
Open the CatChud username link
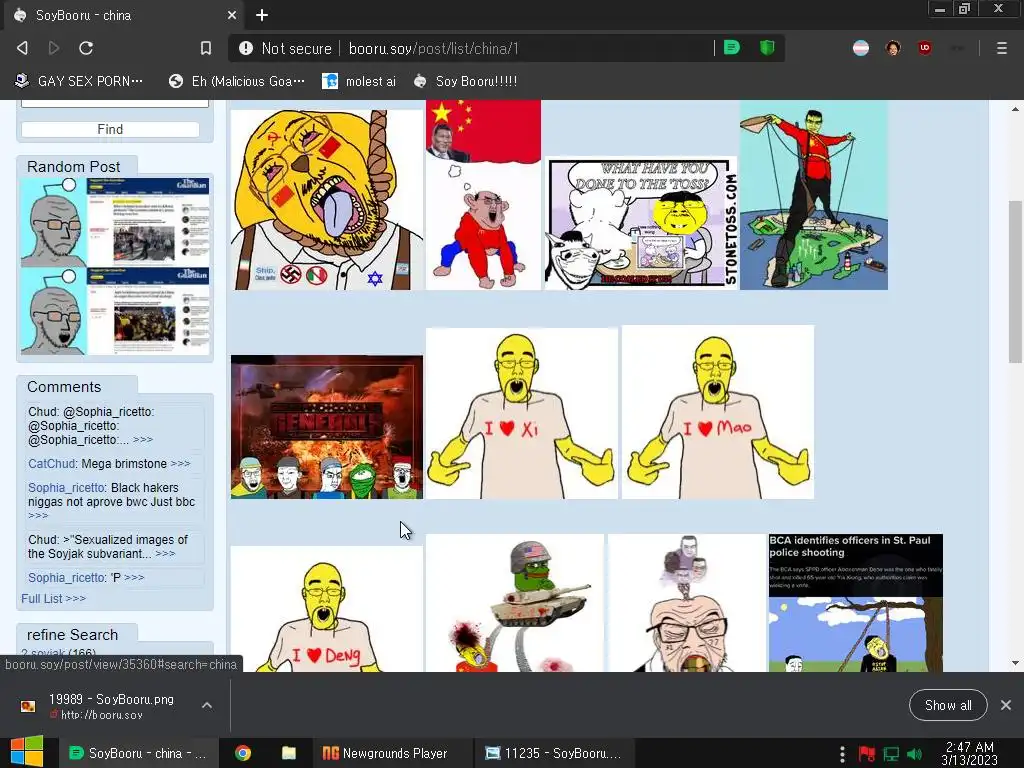click(52, 464)
